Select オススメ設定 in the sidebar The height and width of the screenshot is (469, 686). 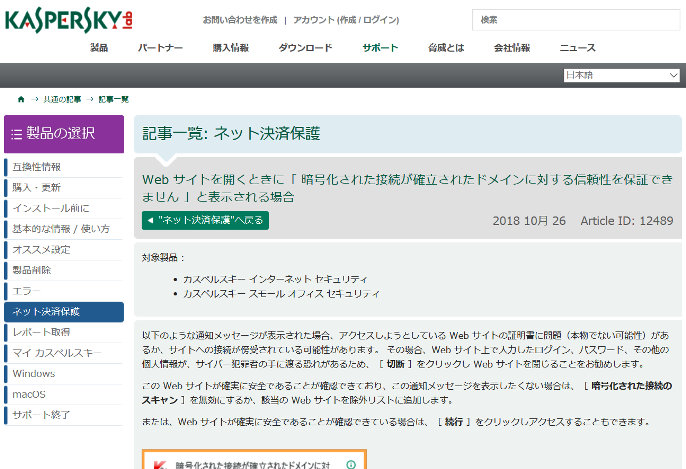tap(63, 250)
